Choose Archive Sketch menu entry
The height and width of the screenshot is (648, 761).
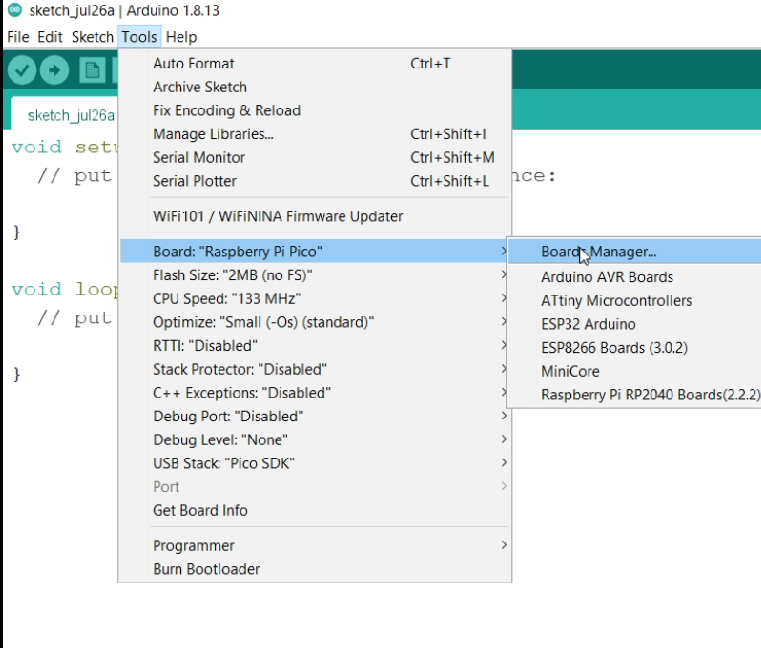pyautogui.click(x=314, y=87)
